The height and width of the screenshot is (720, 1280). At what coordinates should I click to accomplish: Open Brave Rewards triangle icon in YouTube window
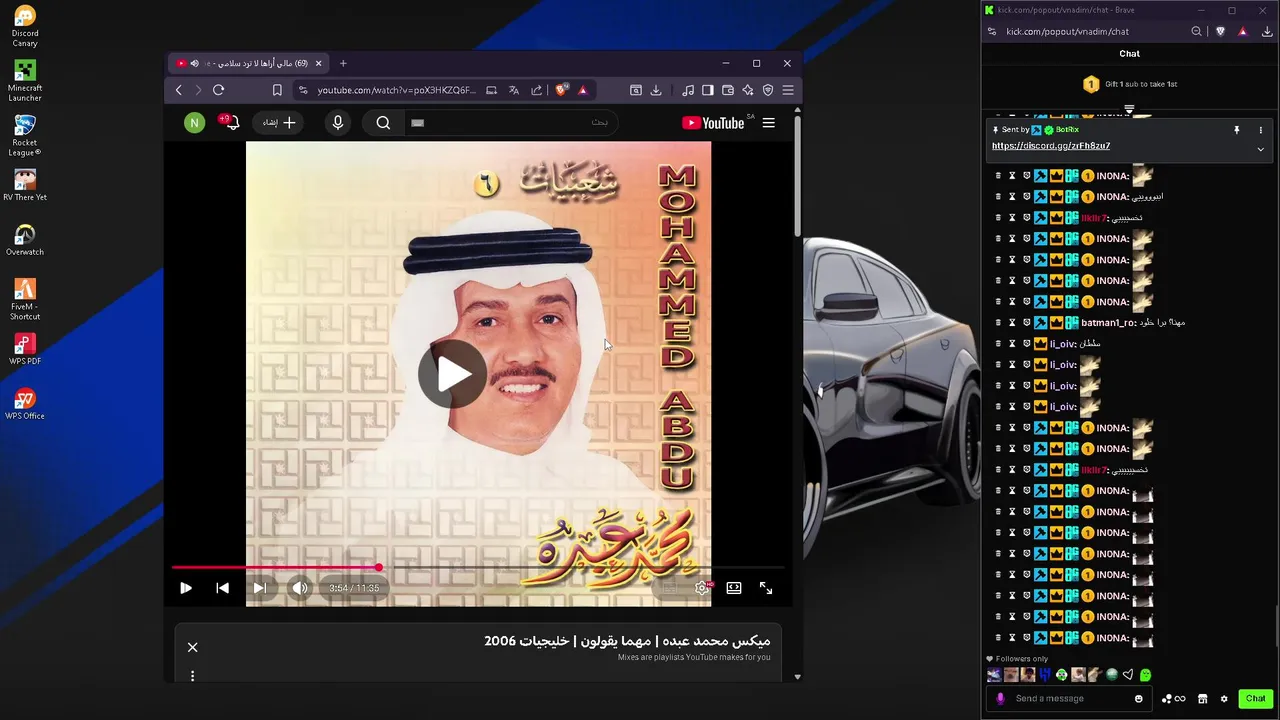(583, 90)
